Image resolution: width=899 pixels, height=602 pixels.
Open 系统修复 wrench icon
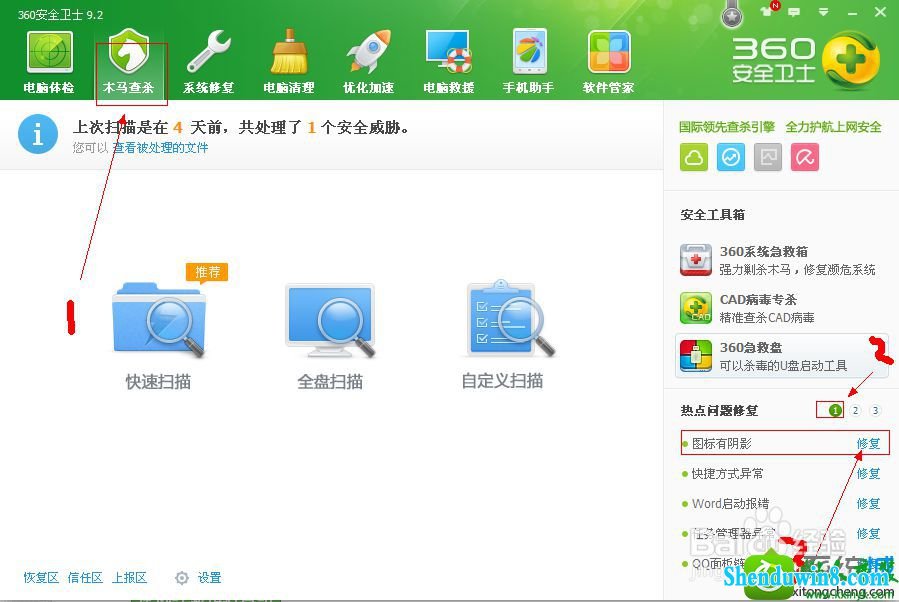coord(209,52)
